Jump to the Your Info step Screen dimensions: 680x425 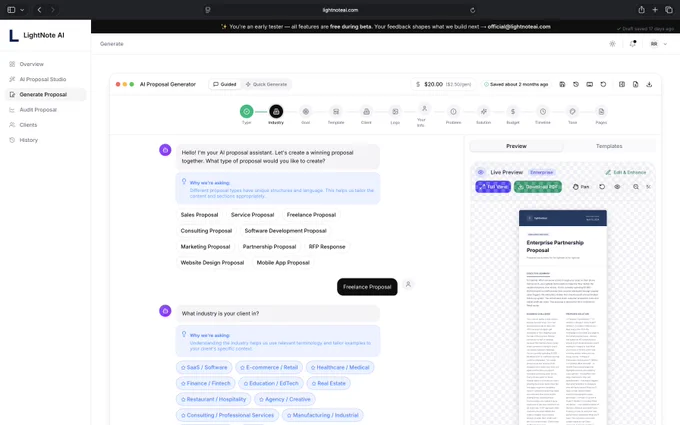click(425, 108)
